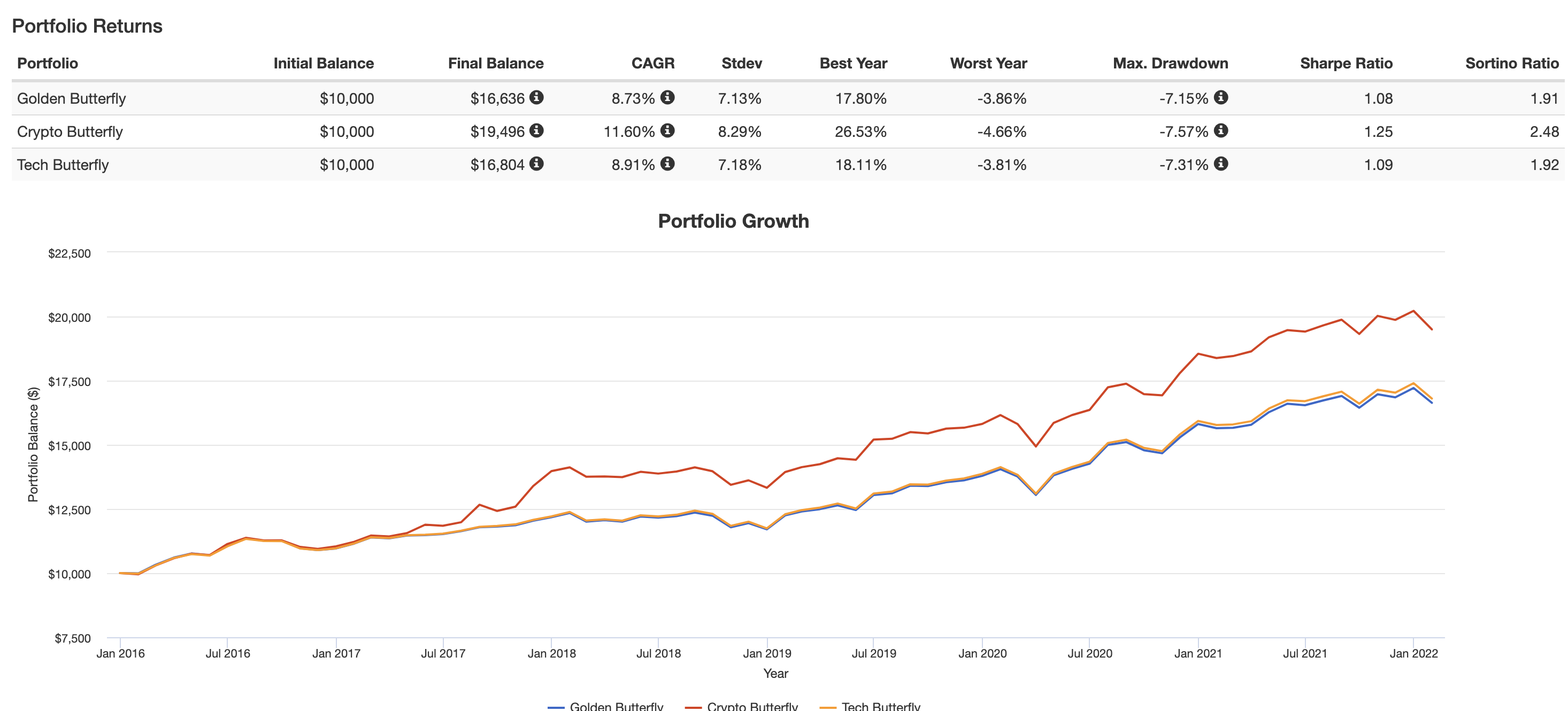Click info icon beside Golden Butterfly final balance
This screenshot has height=711, width=1568.
click(536, 97)
